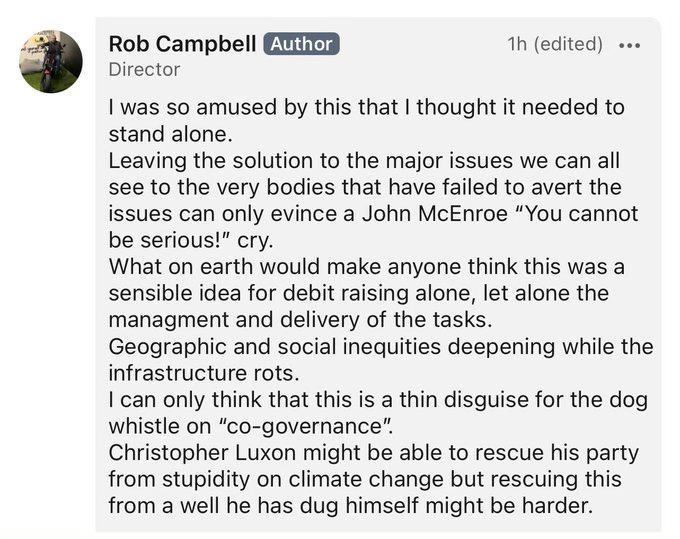
Task: Click the Director headline under the name
Action: (143, 70)
